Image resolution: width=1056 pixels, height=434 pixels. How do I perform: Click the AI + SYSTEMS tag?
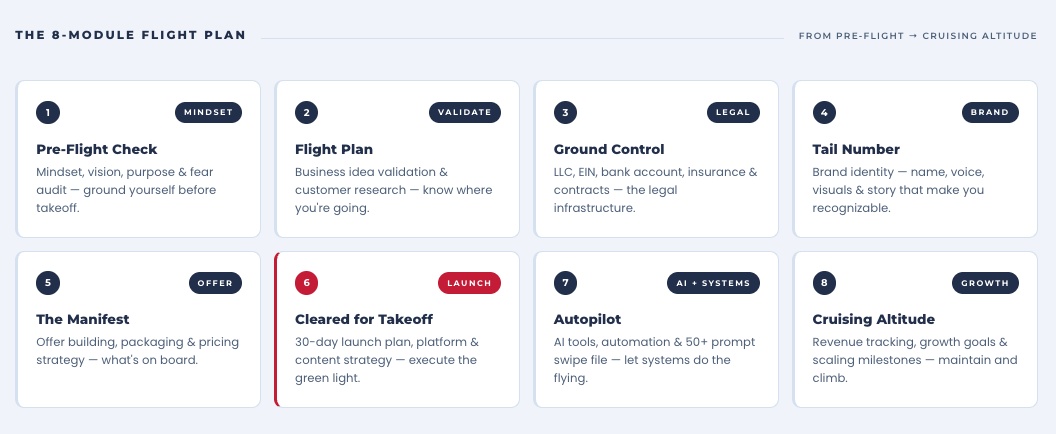coord(713,283)
